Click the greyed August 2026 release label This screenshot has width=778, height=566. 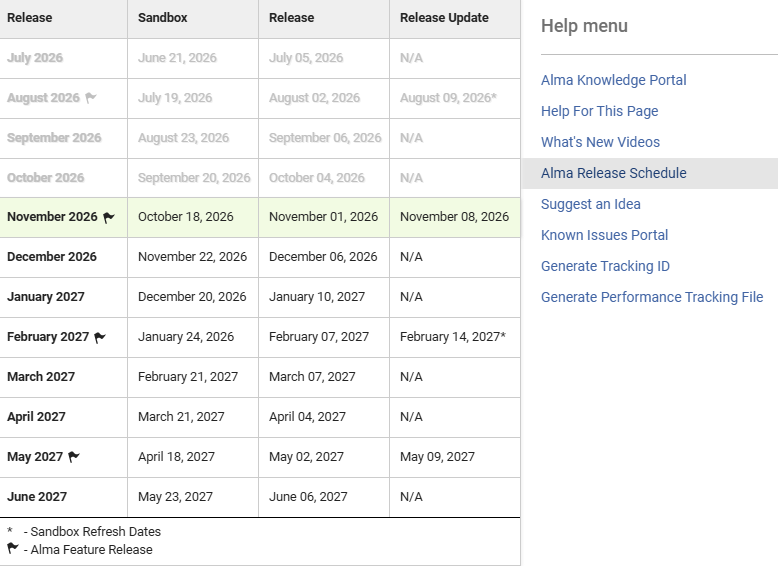(x=43, y=98)
